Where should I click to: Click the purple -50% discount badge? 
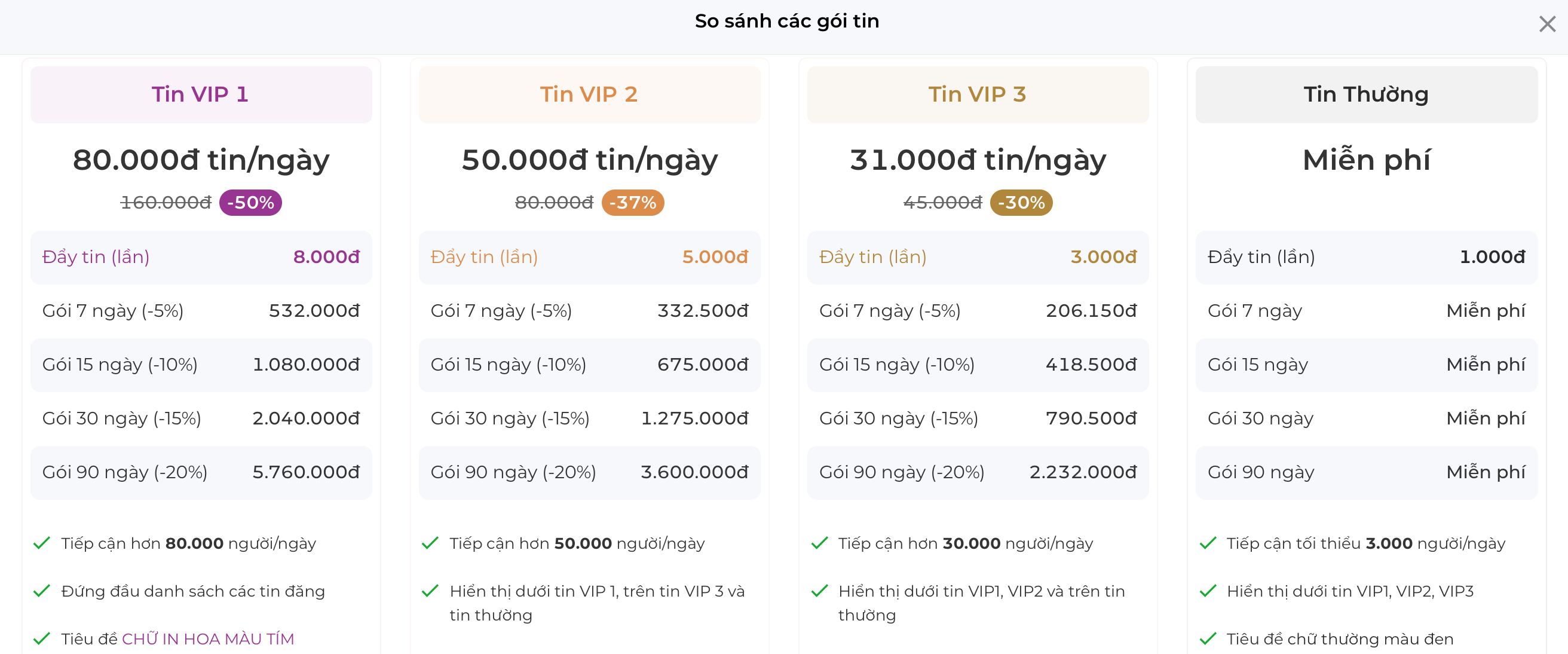tap(250, 202)
